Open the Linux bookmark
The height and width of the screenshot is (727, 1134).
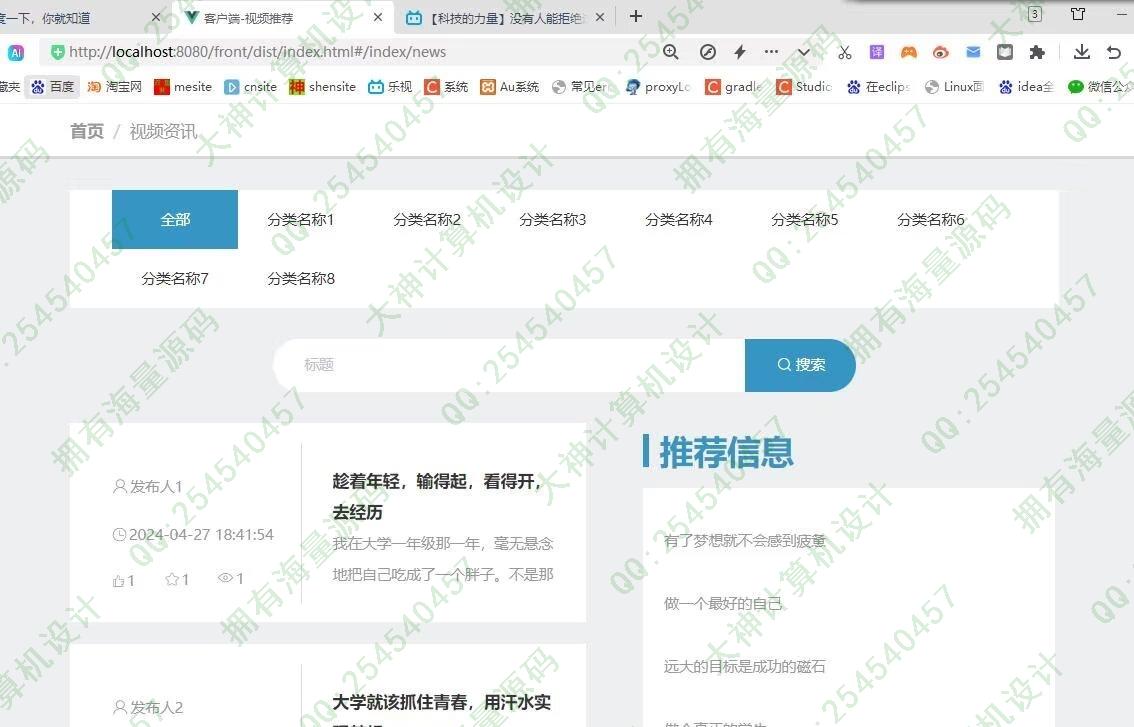click(955, 87)
